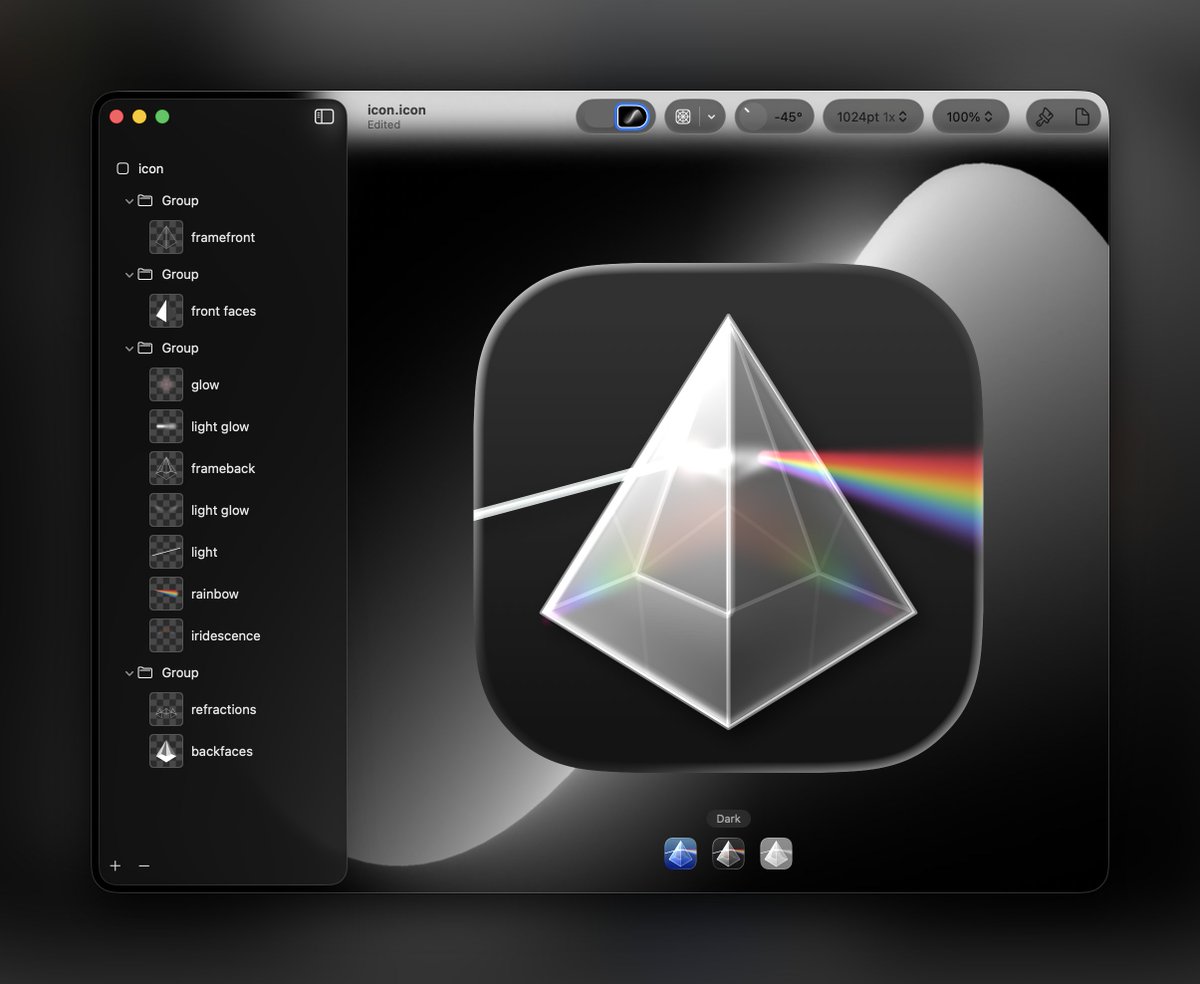Switch to the Dark appearance preview thumbnail

pos(728,854)
